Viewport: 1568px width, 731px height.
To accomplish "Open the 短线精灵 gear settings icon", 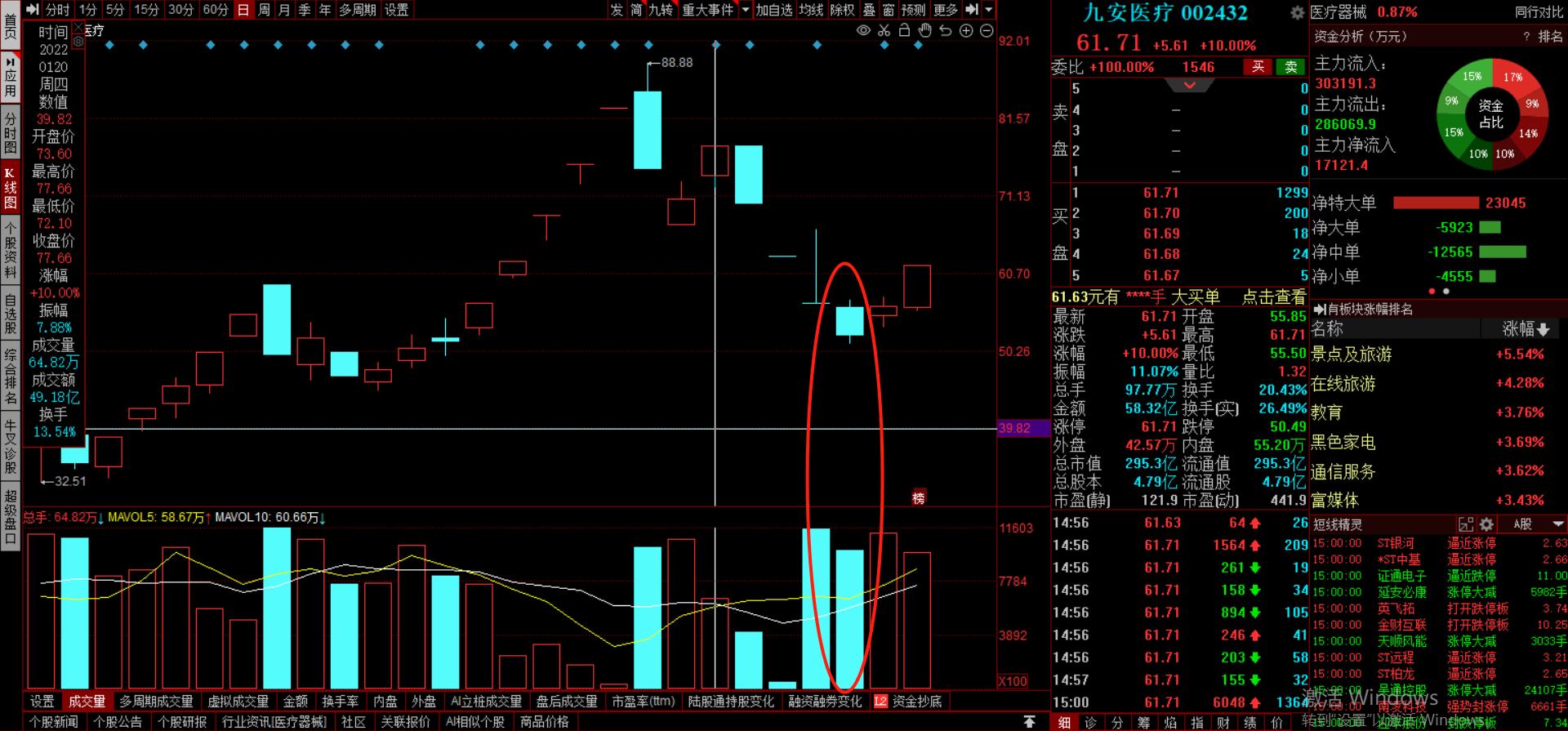I will coord(1486,524).
